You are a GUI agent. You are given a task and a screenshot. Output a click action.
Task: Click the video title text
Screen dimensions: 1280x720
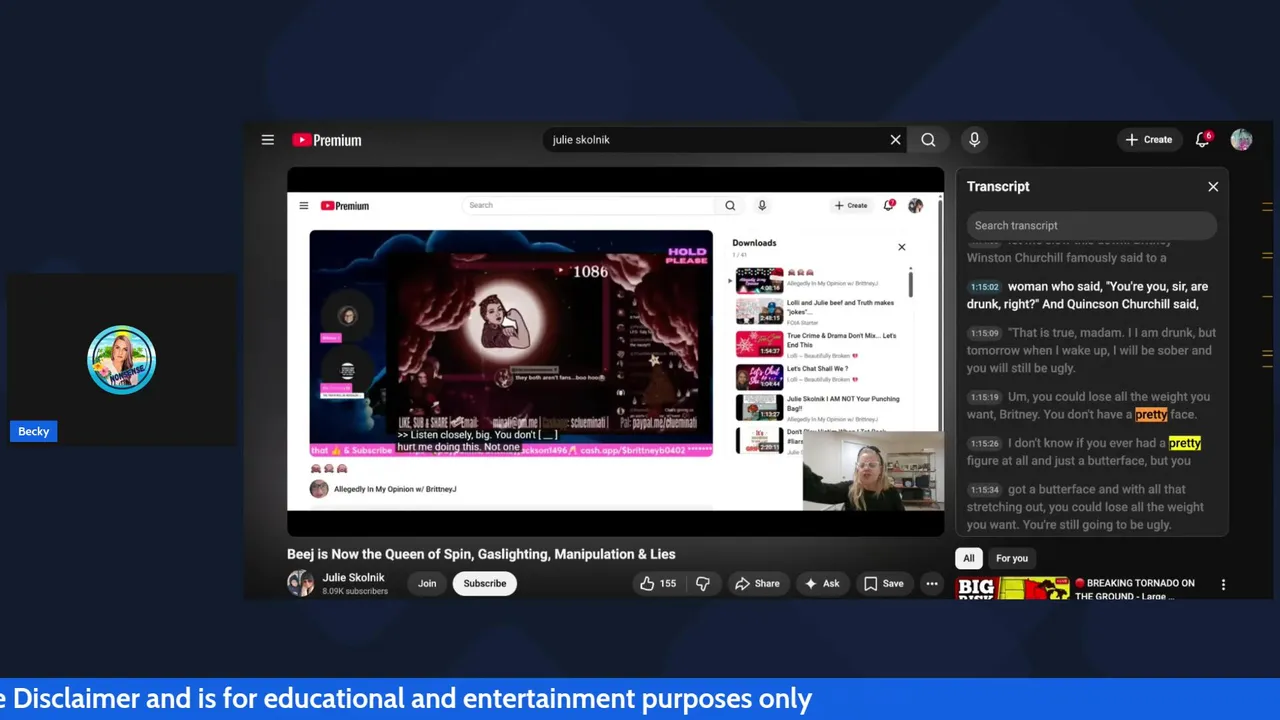(x=481, y=554)
